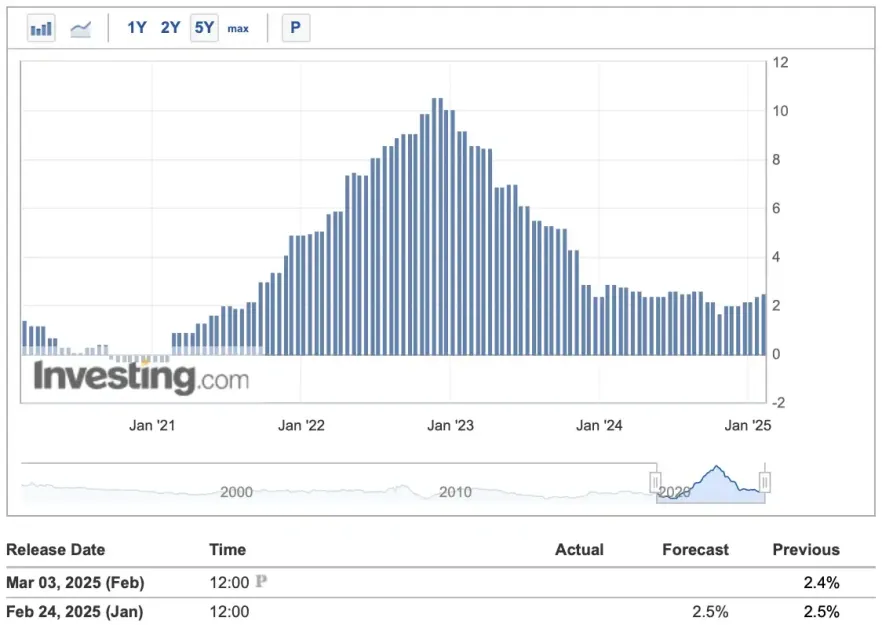Screen dimensions: 882x625
Task: Switch to bar chart view icon
Action: 41,28
